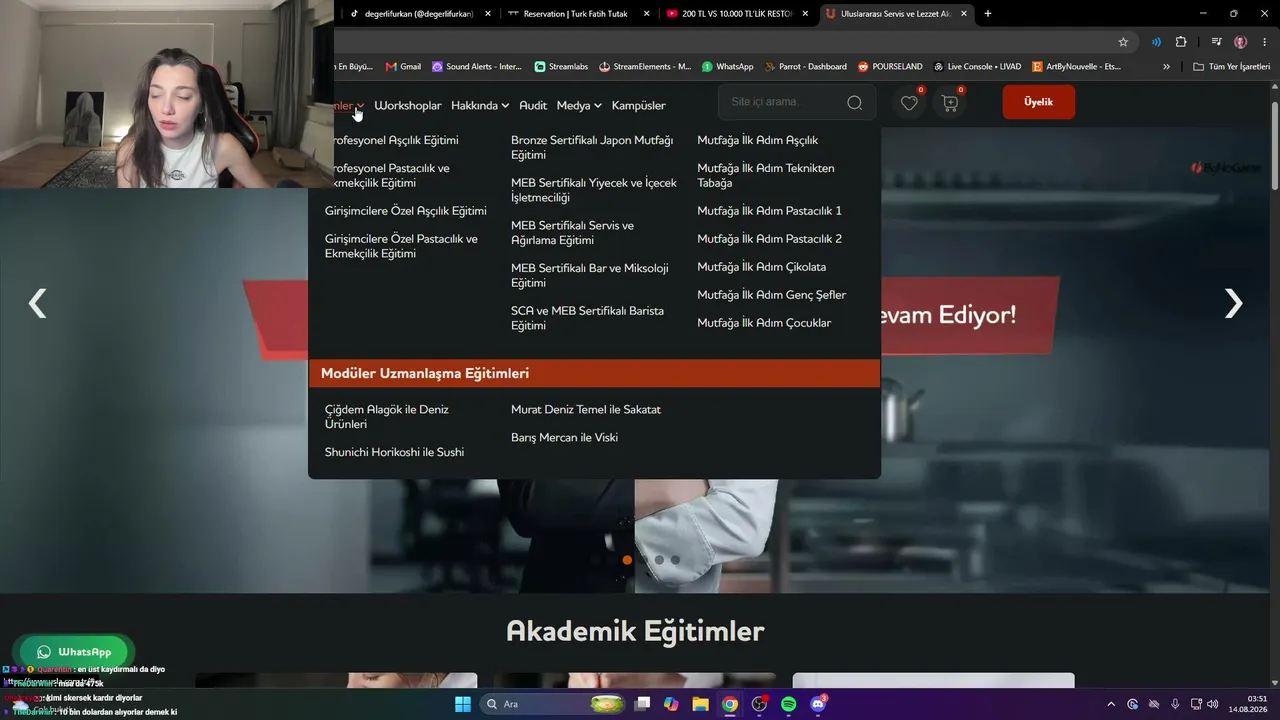
Task: Switch to the 200 TL VS 10.000 TL tab
Action: [737, 14]
